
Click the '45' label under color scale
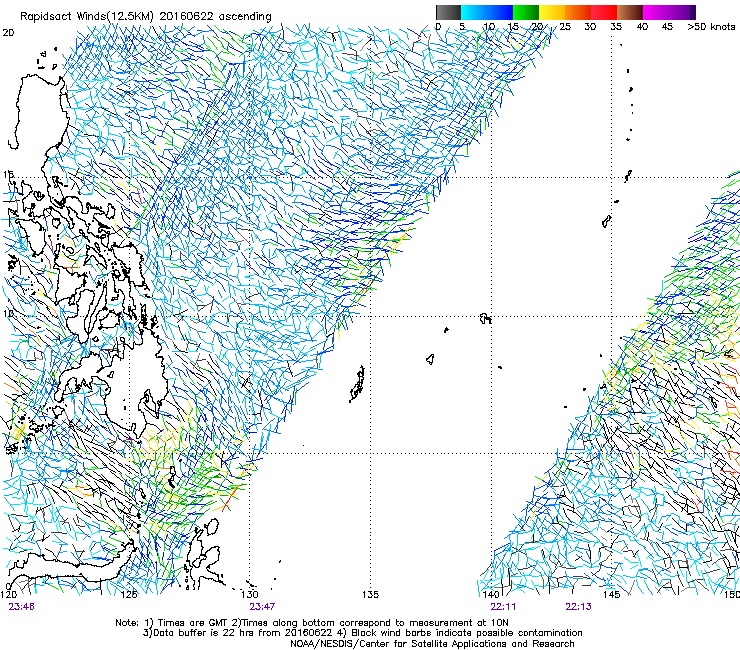[x=667, y=27]
